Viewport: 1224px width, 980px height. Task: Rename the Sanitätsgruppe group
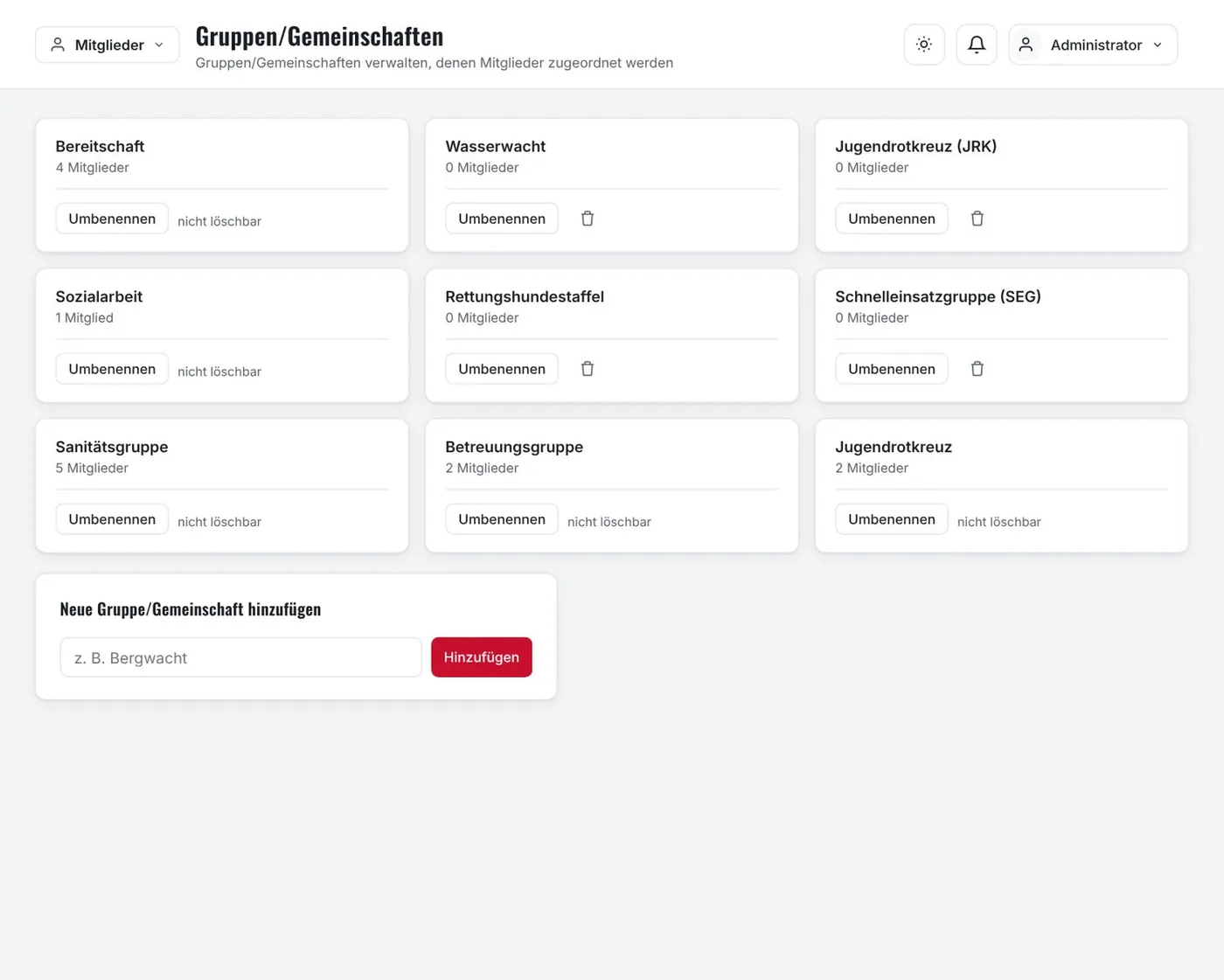(112, 519)
